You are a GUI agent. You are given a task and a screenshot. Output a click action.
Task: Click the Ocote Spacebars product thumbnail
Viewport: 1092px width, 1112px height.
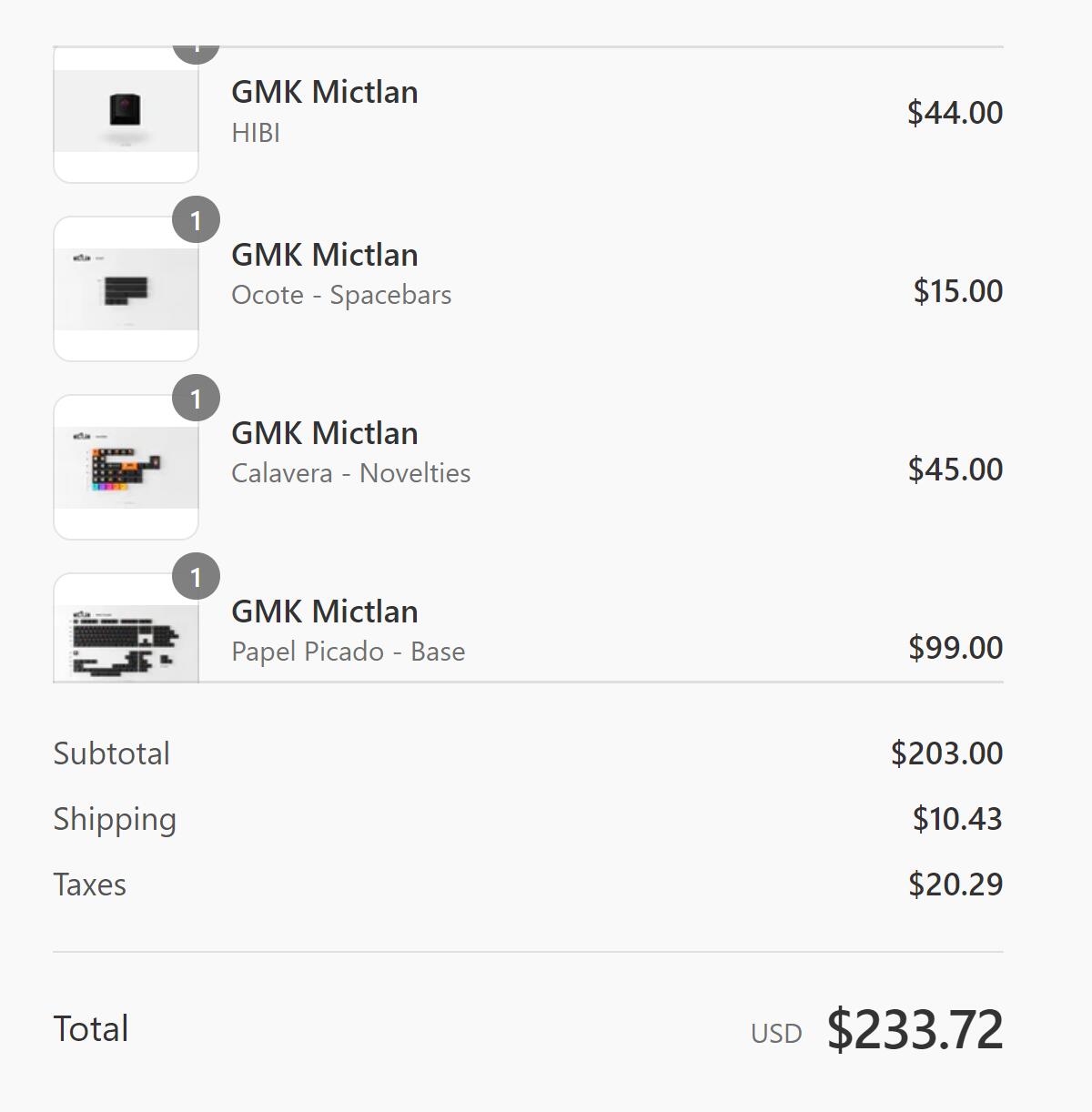126,289
